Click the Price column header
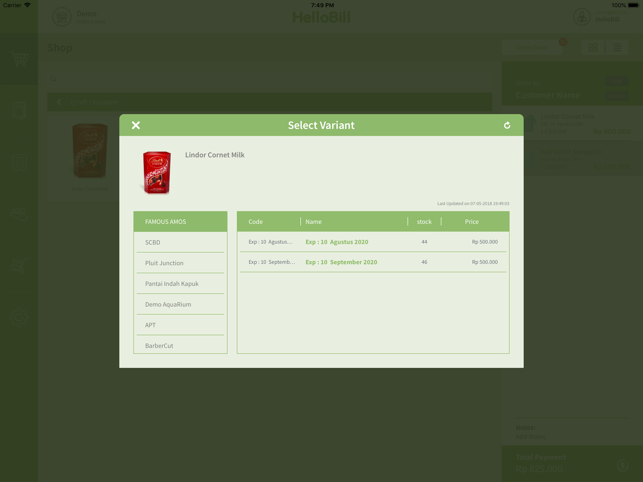This screenshot has width=643, height=482. click(x=472, y=222)
